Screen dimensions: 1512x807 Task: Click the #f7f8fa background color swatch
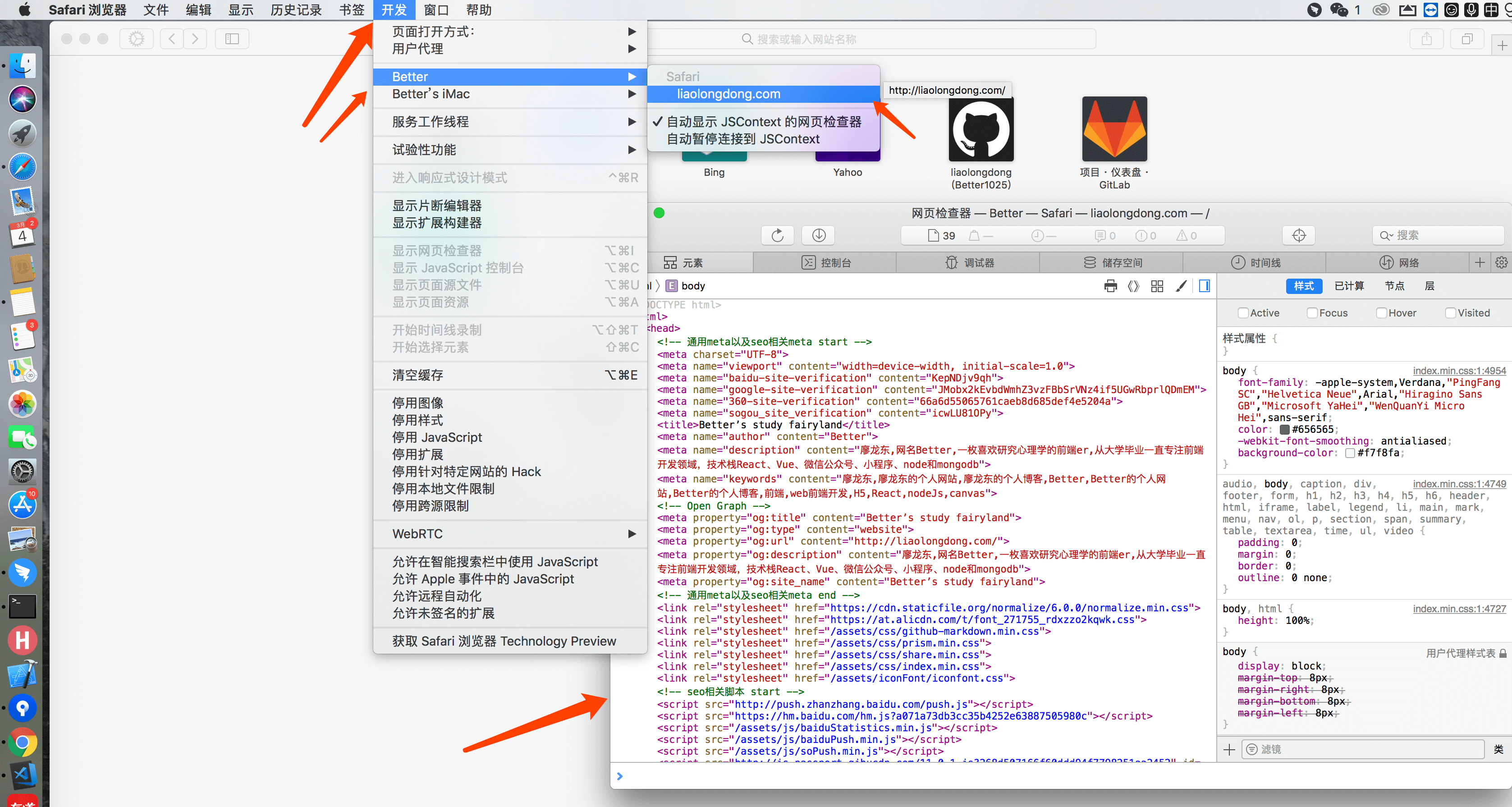1350,453
